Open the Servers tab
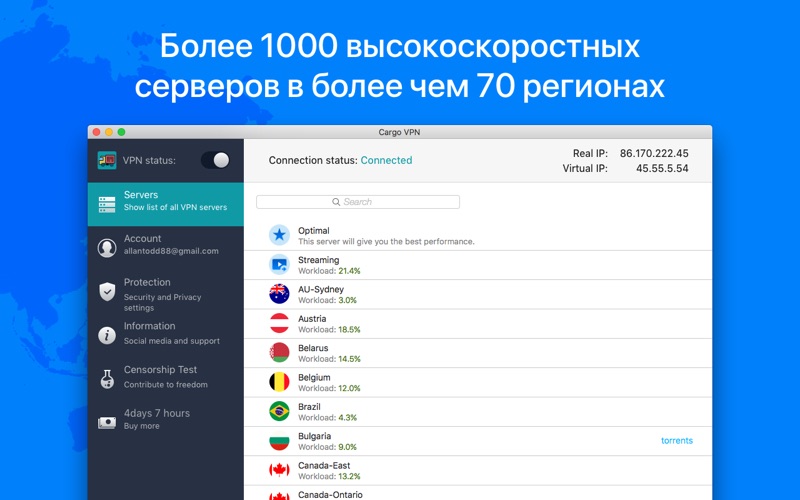The width and height of the screenshot is (800, 500). coord(166,204)
